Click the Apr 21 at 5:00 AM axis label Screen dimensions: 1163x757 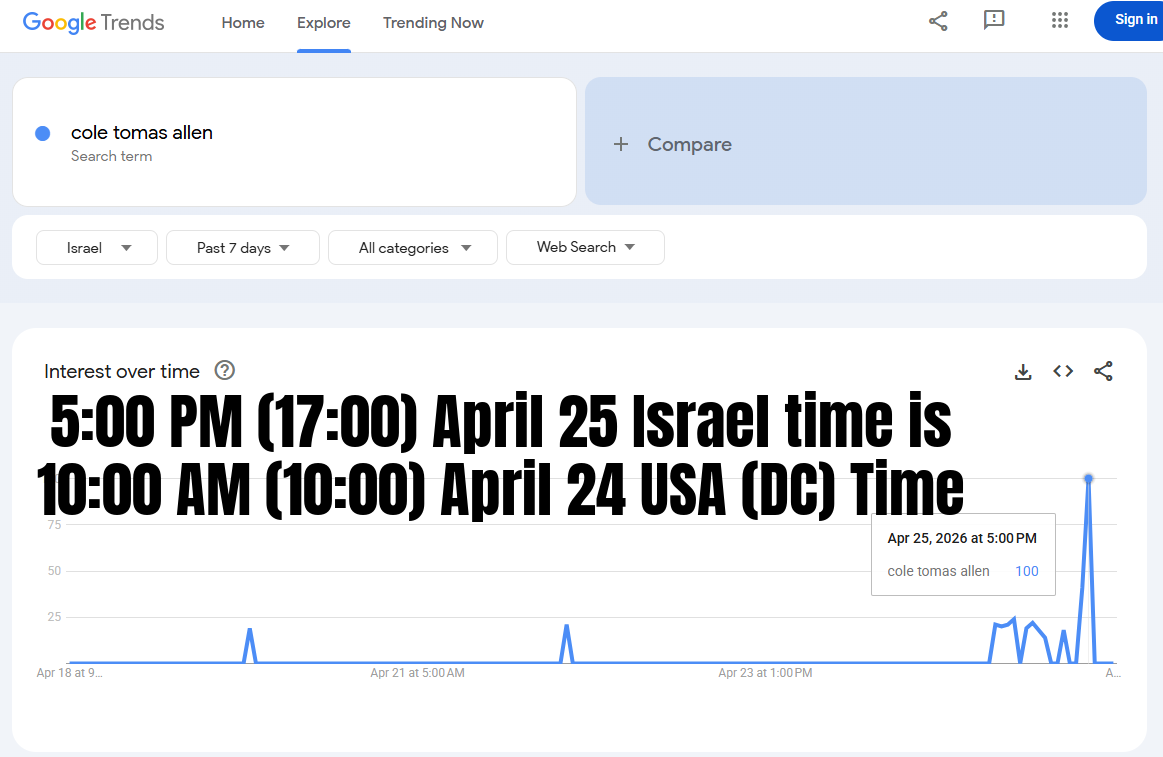coord(418,672)
